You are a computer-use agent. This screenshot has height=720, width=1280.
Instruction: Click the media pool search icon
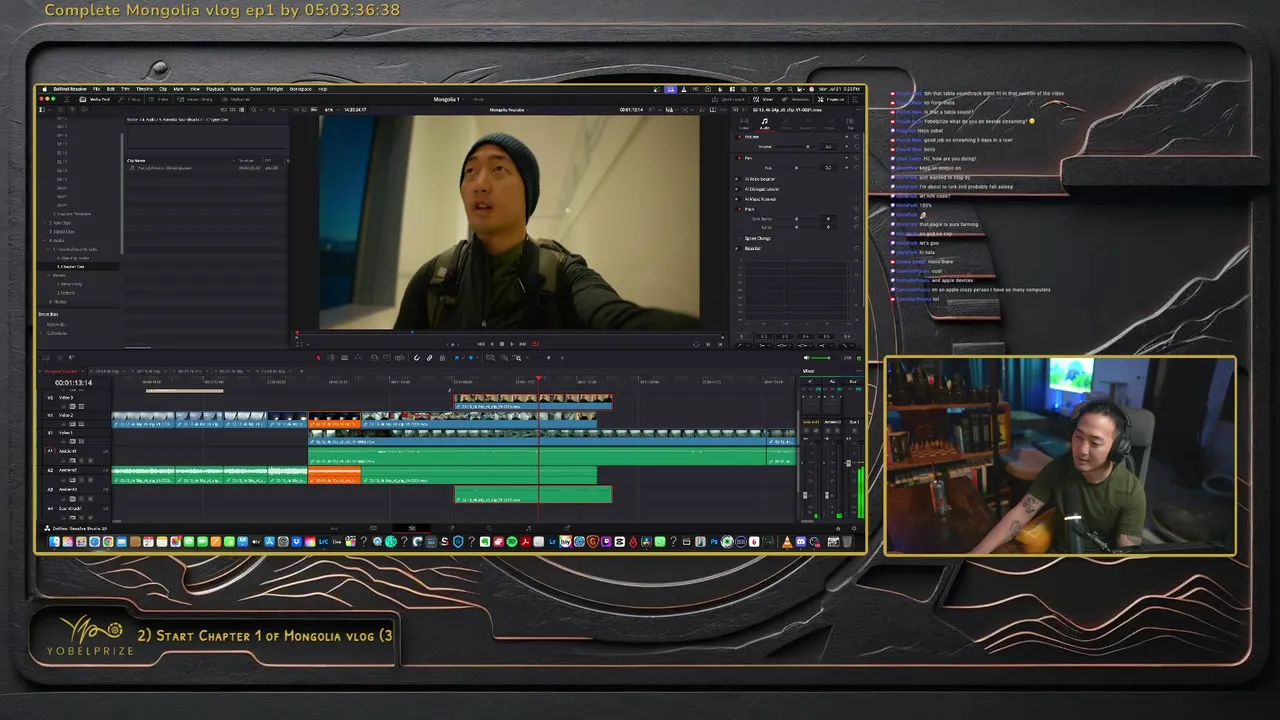253,110
